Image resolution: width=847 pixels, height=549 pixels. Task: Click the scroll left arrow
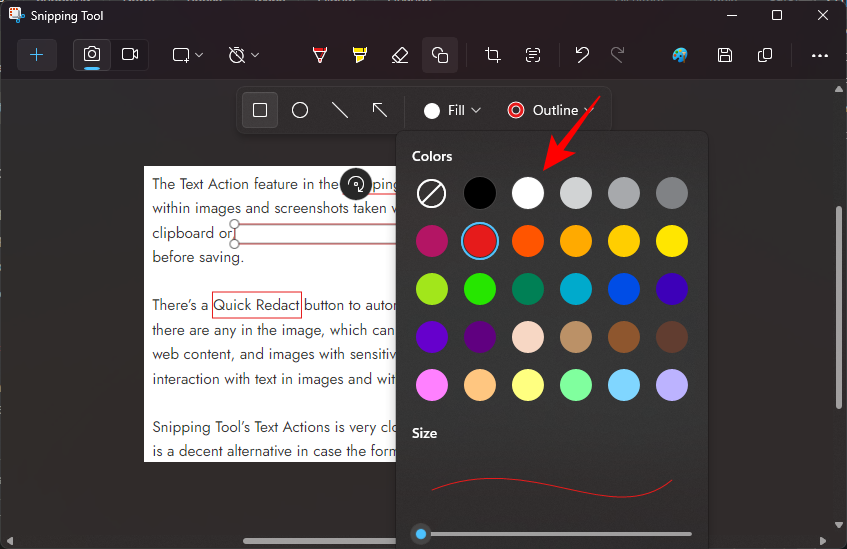[9, 541]
